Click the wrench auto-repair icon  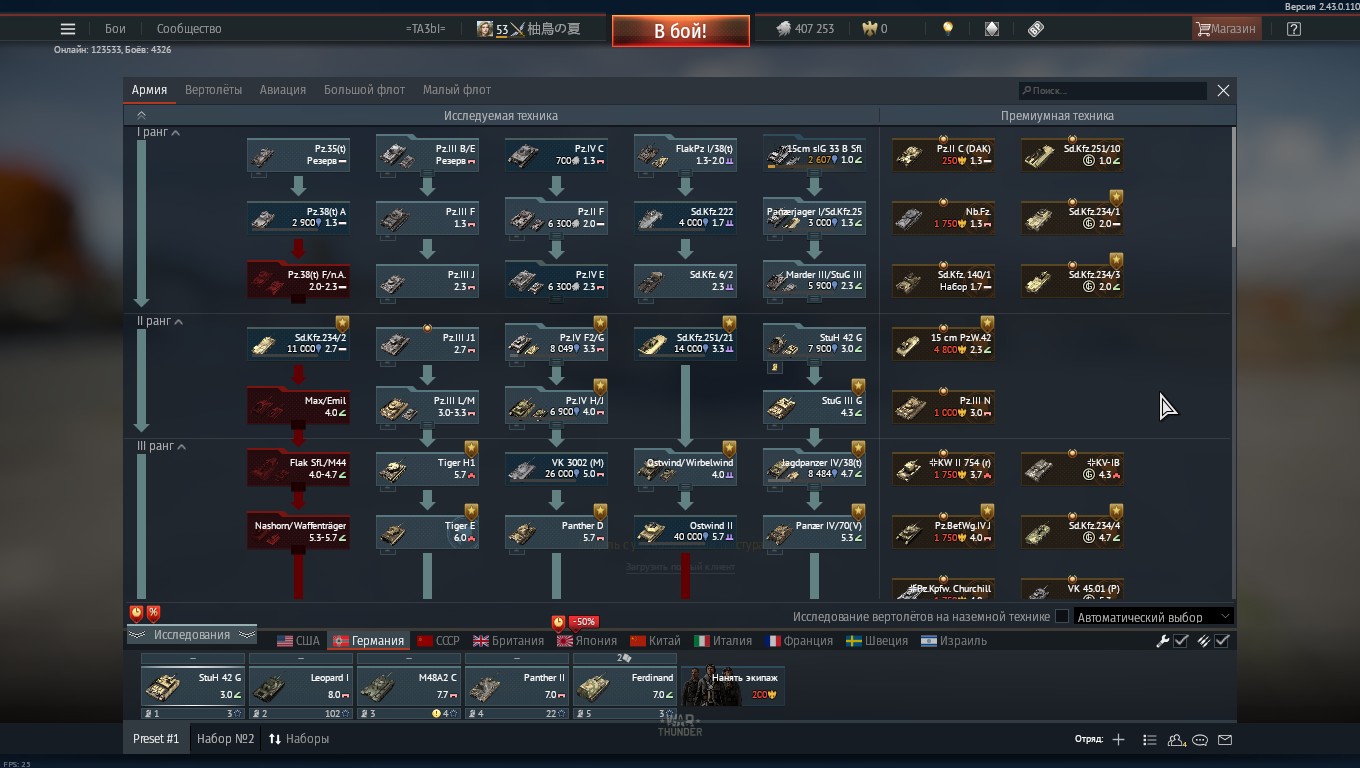(1162, 641)
